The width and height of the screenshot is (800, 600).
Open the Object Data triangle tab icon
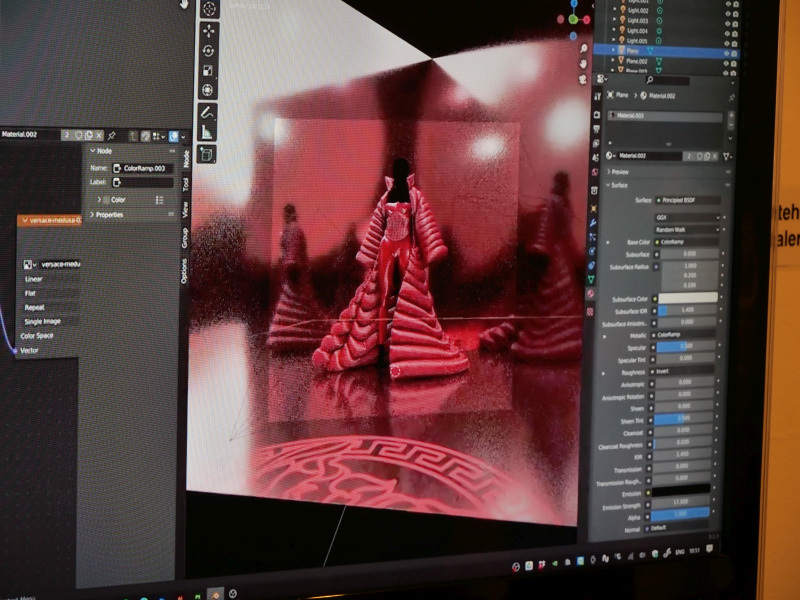[x=591, y=279]
